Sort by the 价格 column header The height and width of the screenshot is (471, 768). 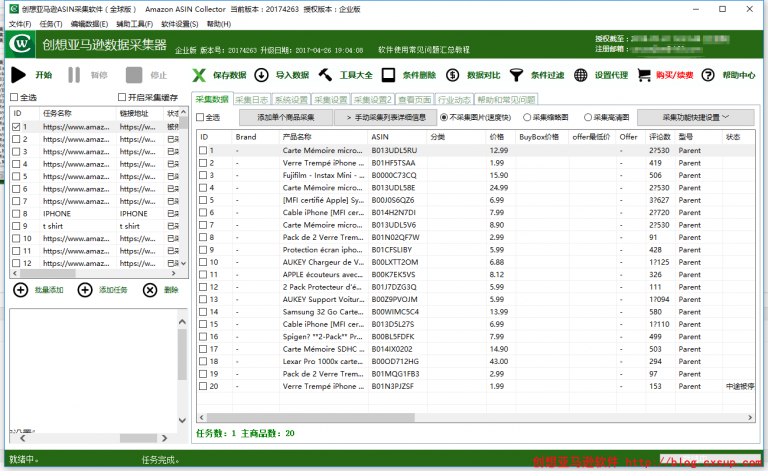(501, 137)
